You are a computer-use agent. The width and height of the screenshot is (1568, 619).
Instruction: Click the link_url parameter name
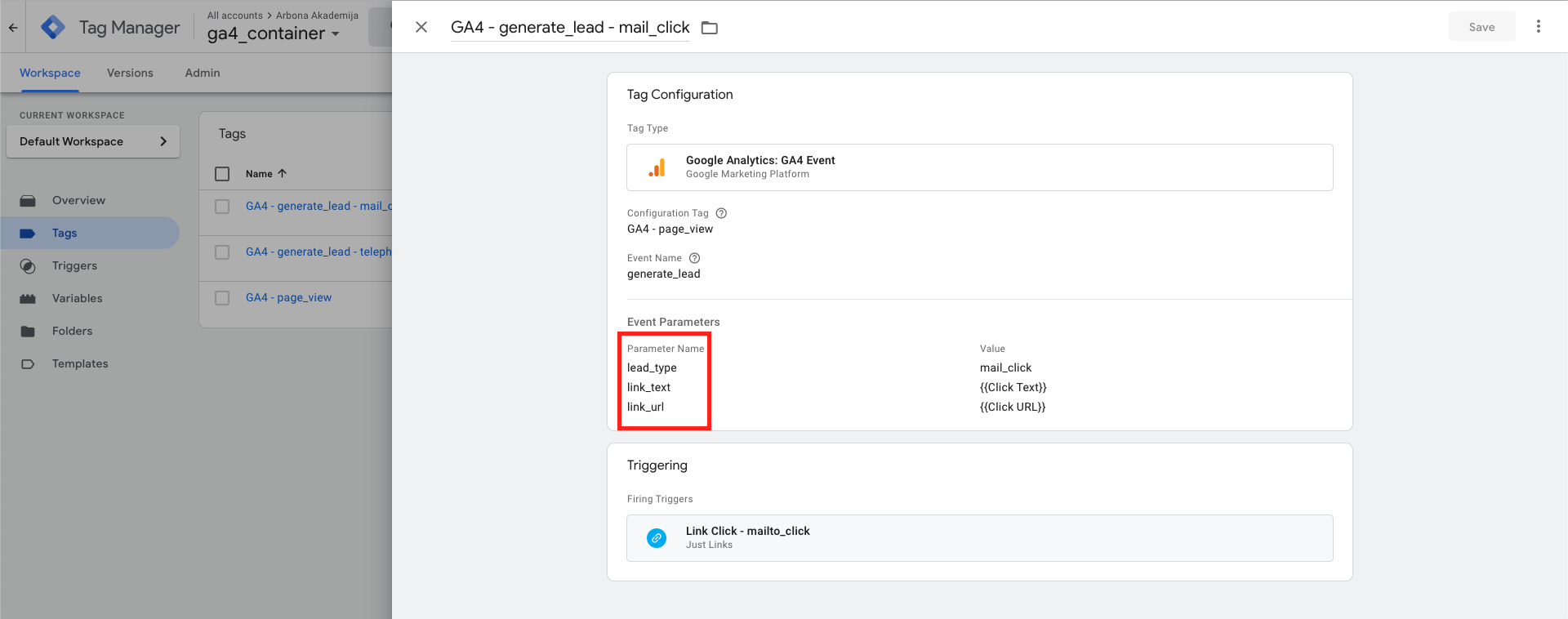pyautogui.click(x=645, y=407)
